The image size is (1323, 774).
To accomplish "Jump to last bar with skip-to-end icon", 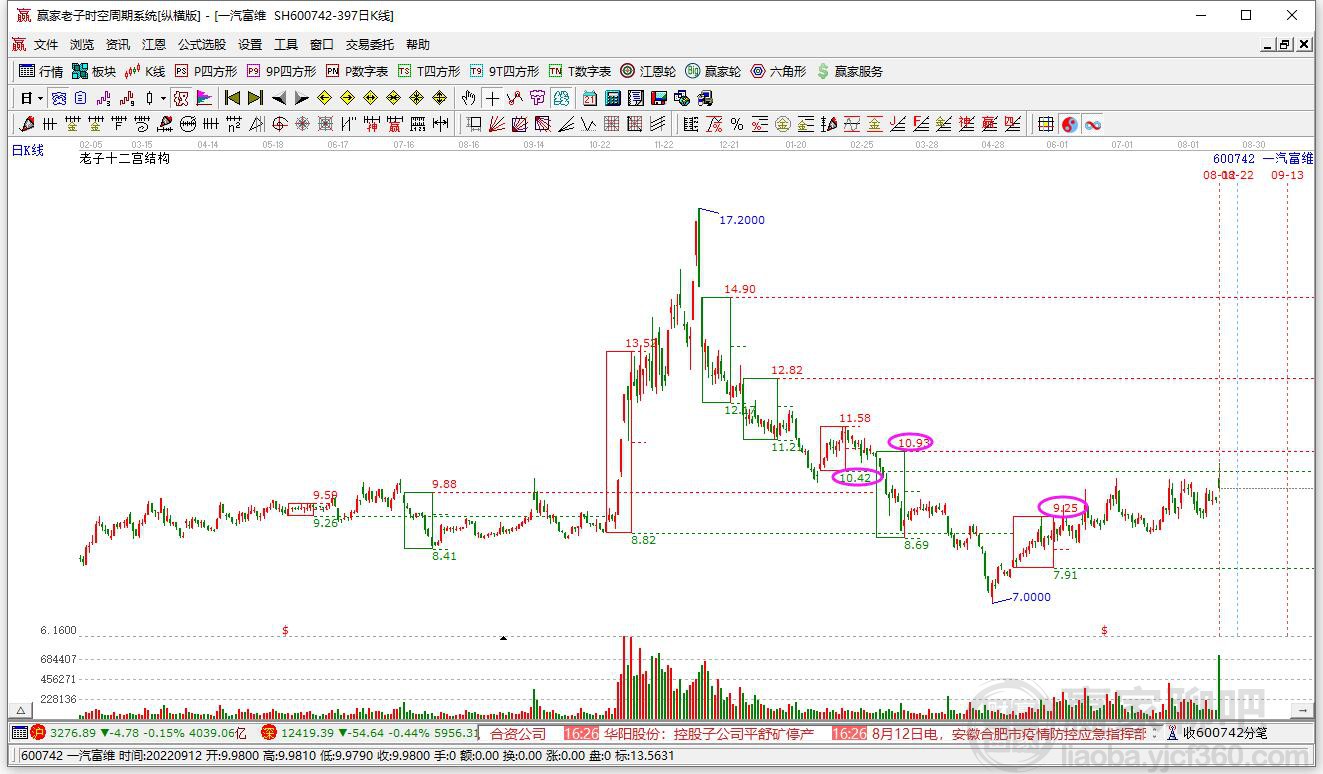I will (256, 98).
